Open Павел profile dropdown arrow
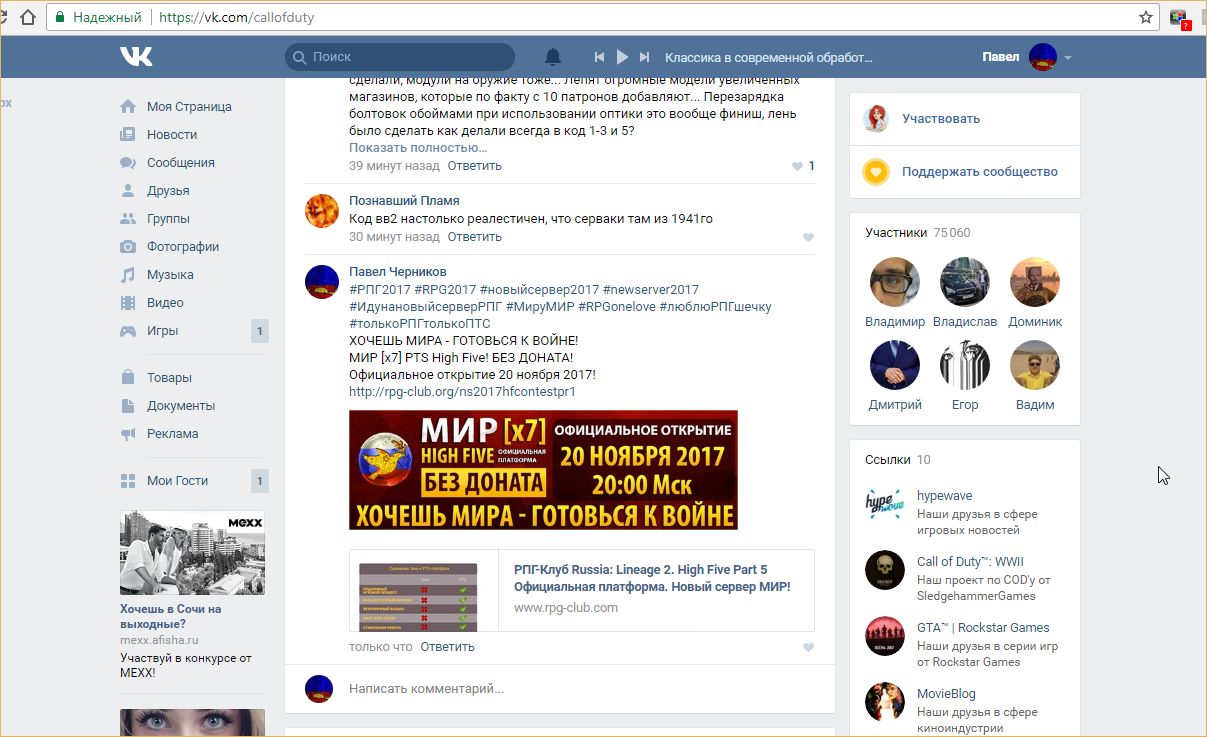Screen dimensions: 1207x737 1068,58
